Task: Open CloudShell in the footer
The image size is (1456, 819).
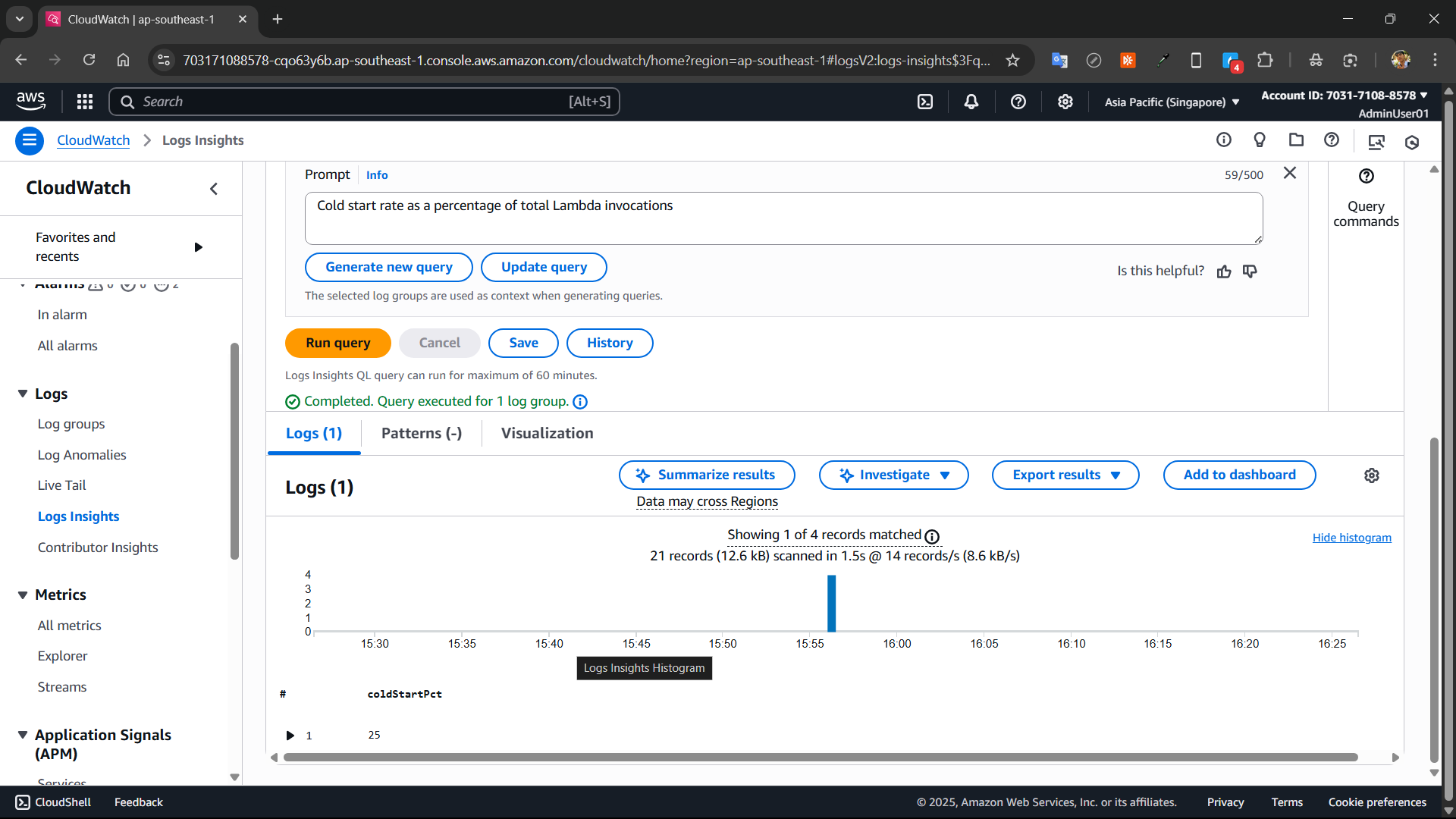Action: [53, 802]
